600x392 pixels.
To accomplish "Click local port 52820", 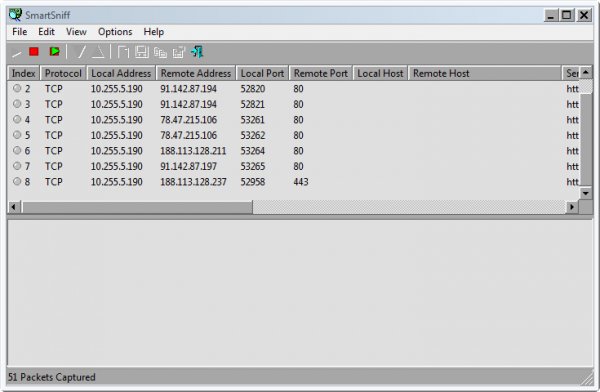I will pyautogui.click(x=253, y=89).
